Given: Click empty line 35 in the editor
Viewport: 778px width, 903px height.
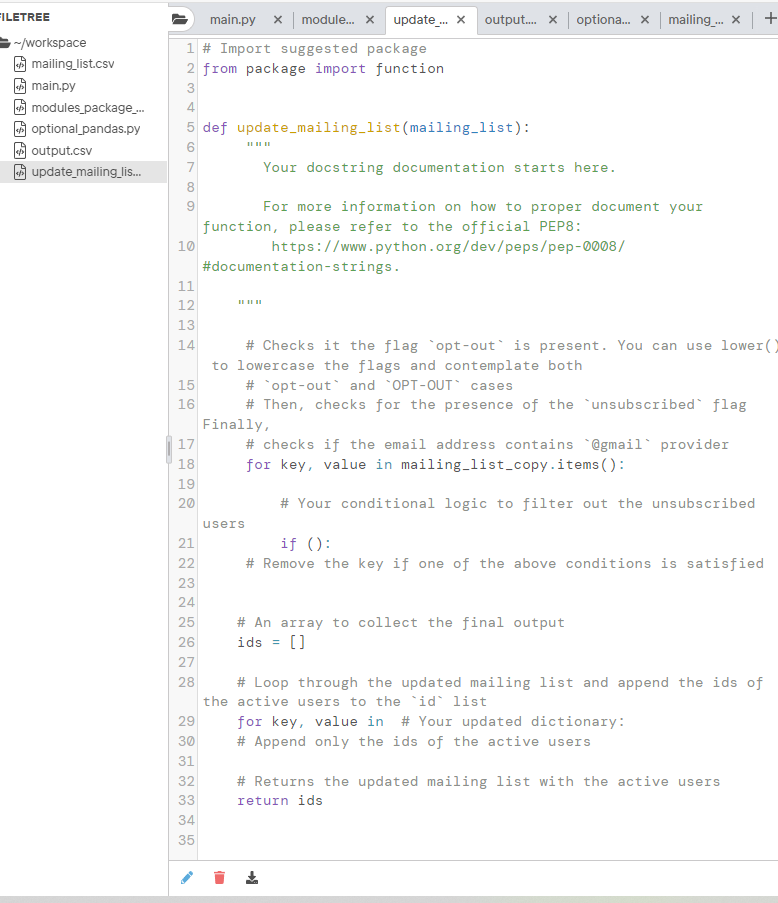Looking at the screenshot, I should [487, 840].
